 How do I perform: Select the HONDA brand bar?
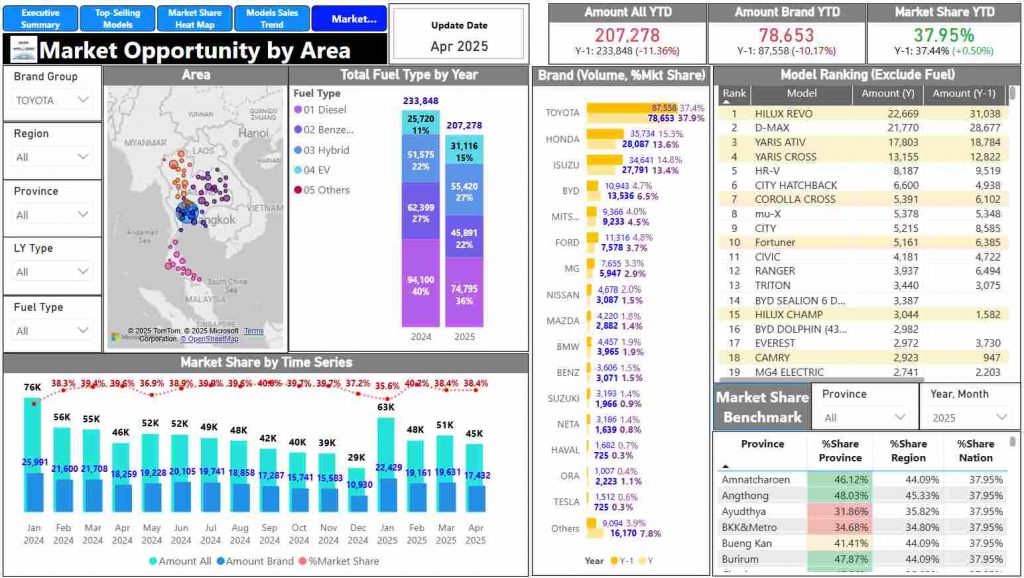click(x=605, y=133)
